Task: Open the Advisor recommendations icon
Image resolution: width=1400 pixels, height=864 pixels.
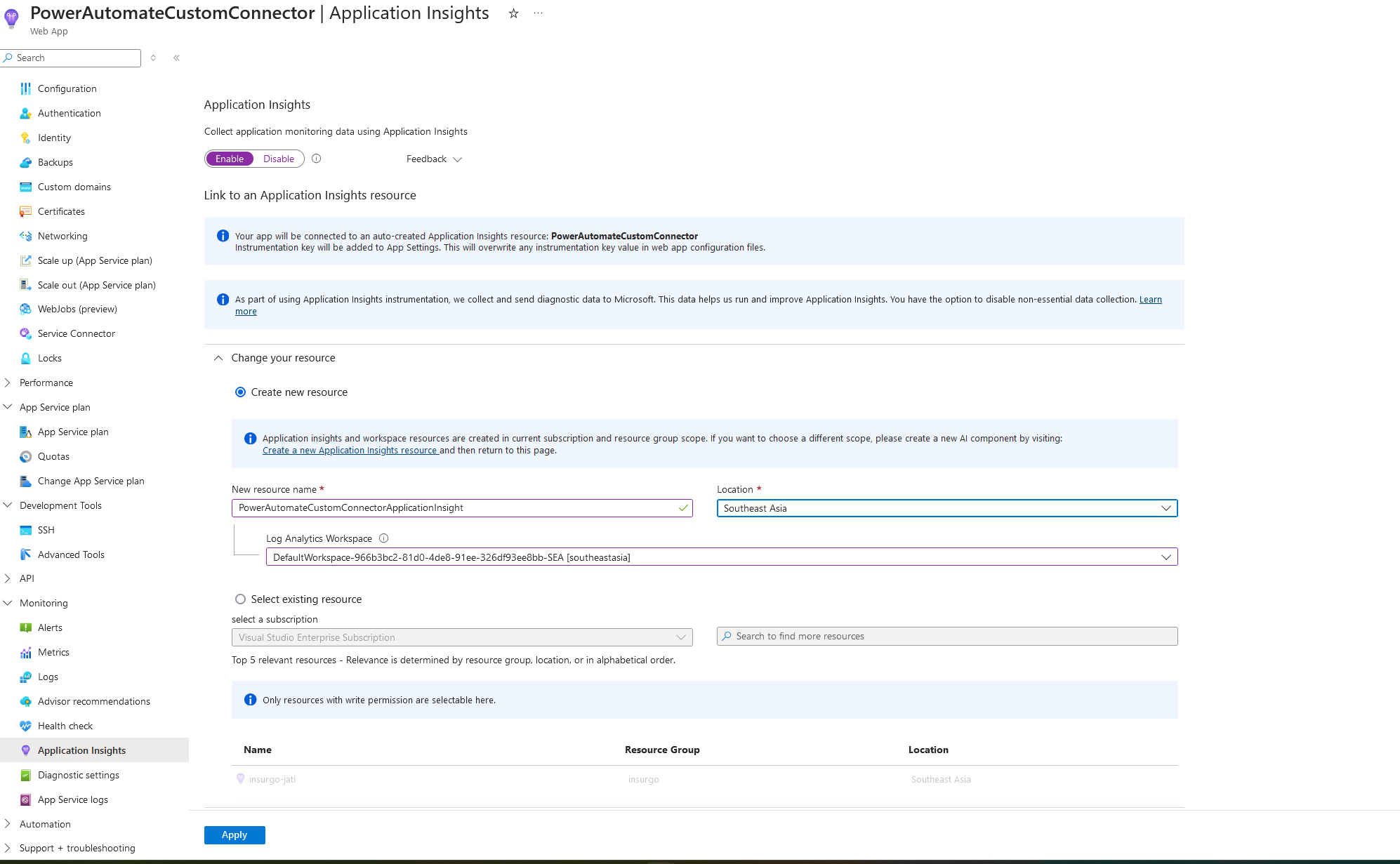Action: coord(25,701)
